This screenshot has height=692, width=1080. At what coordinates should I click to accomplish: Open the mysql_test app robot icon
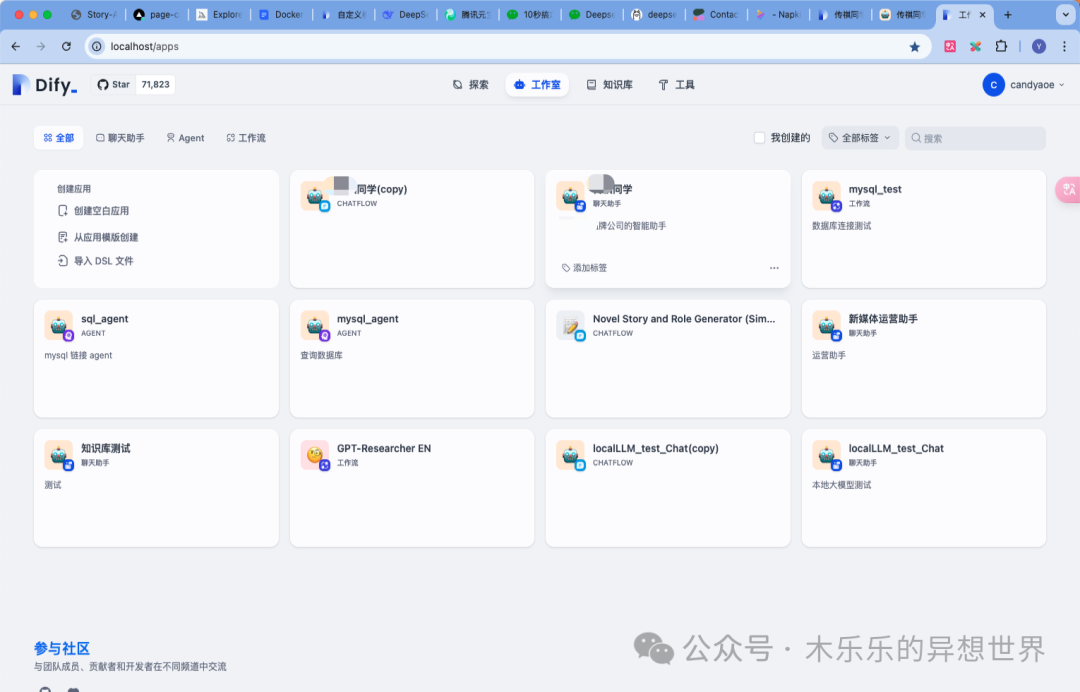tap(827, 196)
